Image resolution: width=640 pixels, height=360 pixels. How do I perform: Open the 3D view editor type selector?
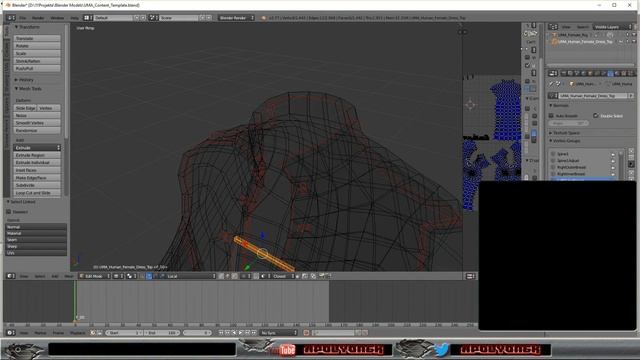[11, 276]
